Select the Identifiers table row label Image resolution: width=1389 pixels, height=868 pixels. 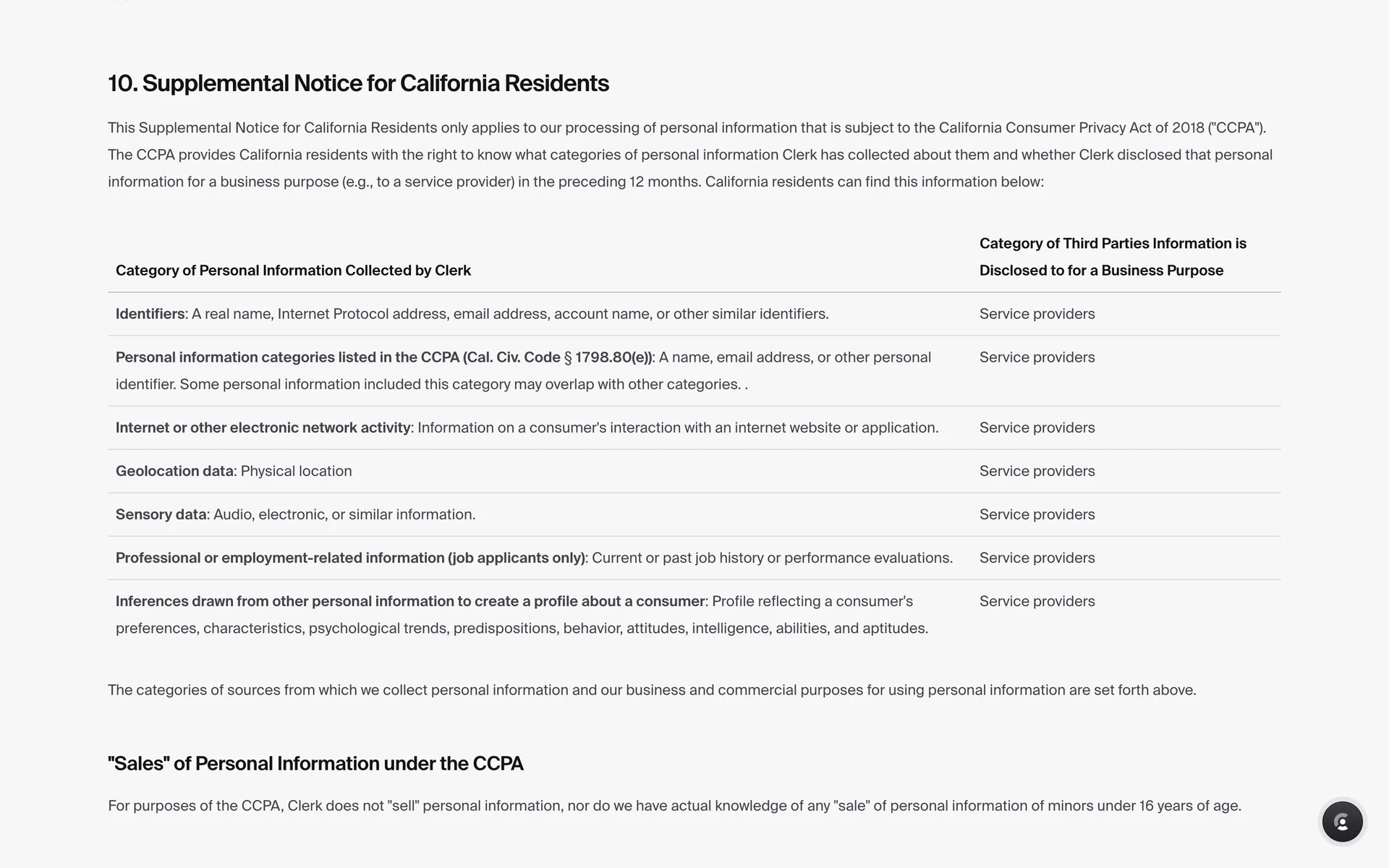tap(150, 314)
